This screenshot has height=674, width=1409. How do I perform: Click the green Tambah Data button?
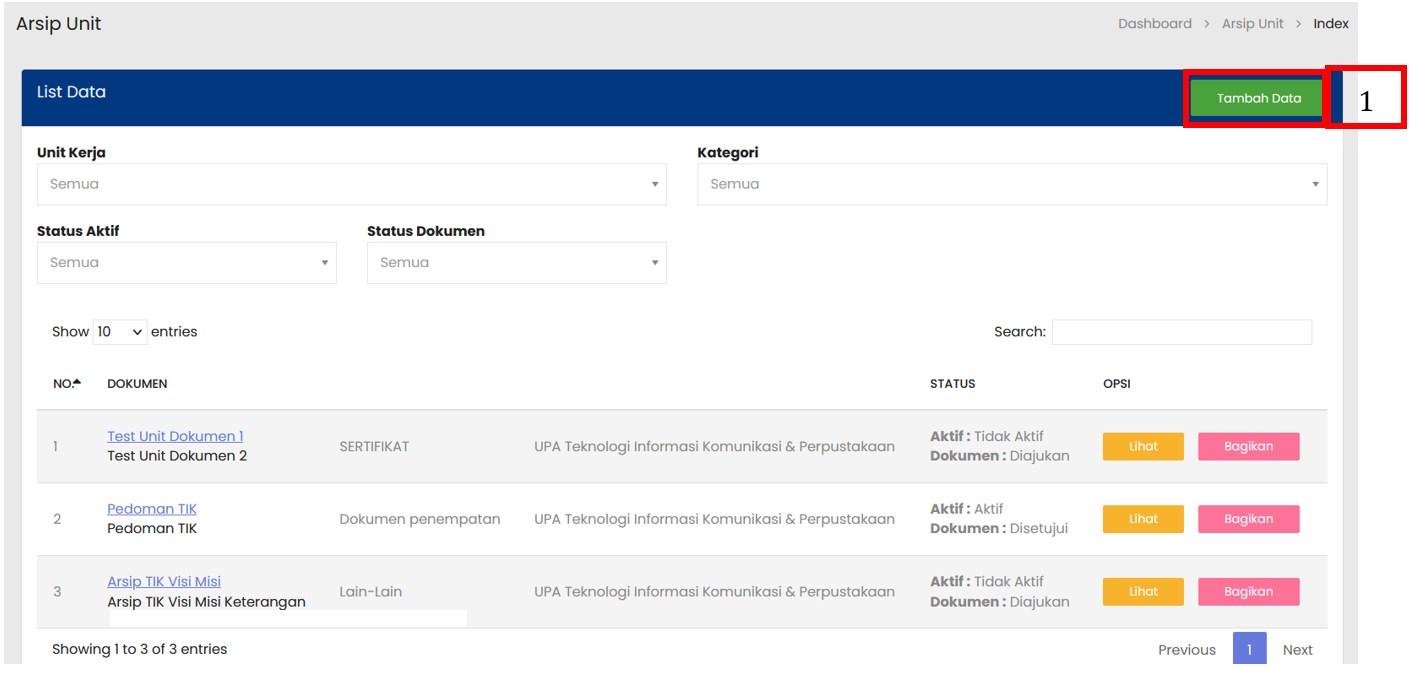tap(1258, 98)
